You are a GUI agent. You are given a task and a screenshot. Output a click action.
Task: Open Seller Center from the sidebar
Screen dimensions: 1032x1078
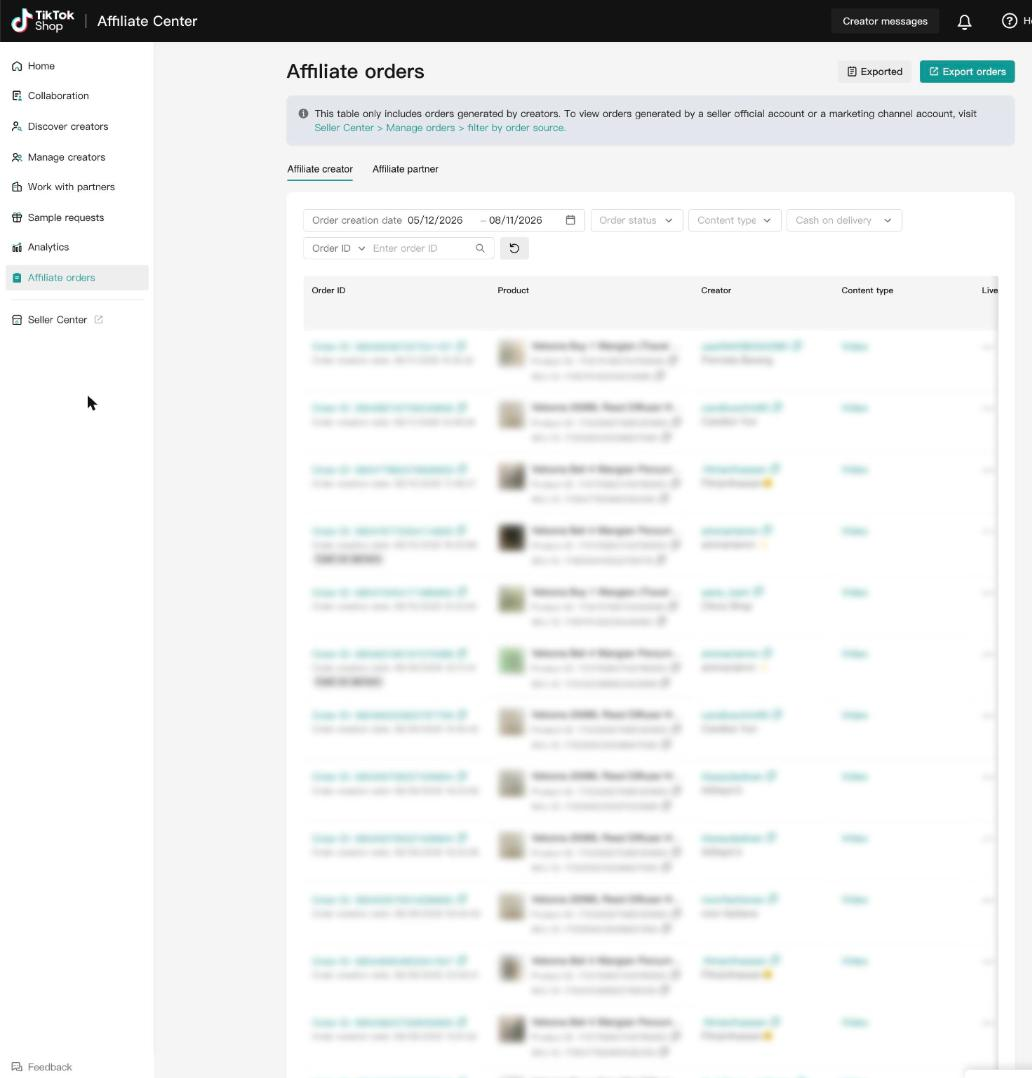point(57,320)
